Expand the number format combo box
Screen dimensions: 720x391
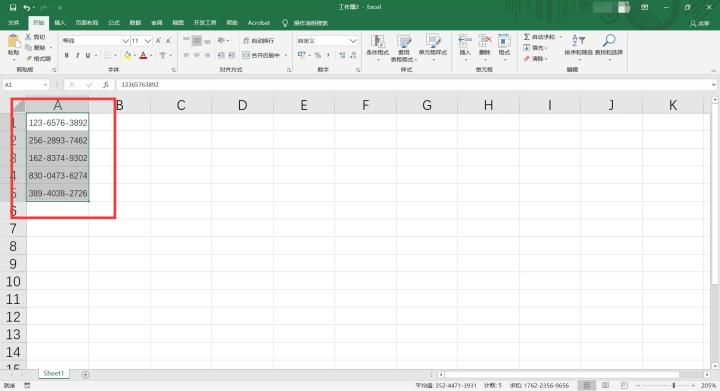point(353,41)
